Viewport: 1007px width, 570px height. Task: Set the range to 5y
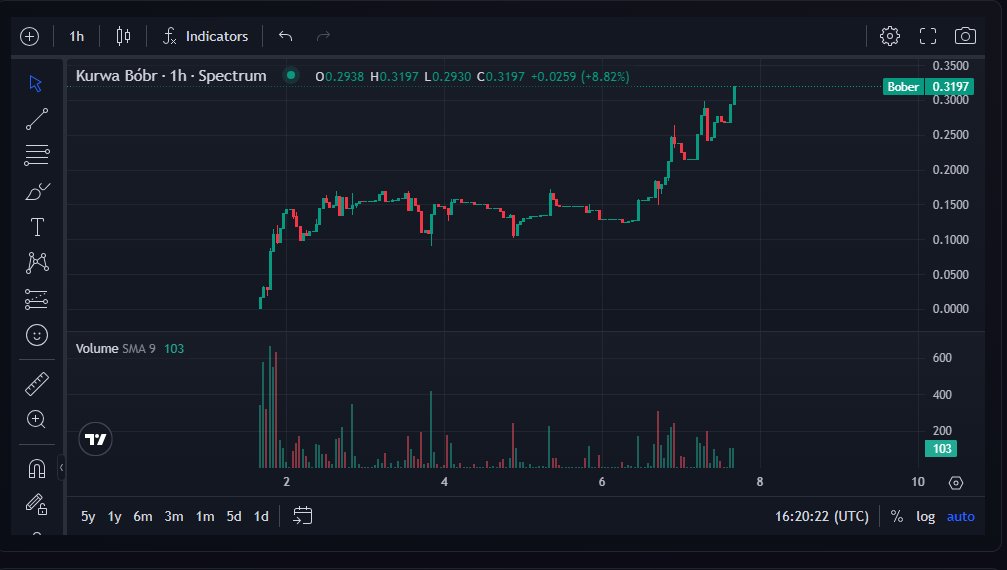pyautogui.click(x=88, y=516)
